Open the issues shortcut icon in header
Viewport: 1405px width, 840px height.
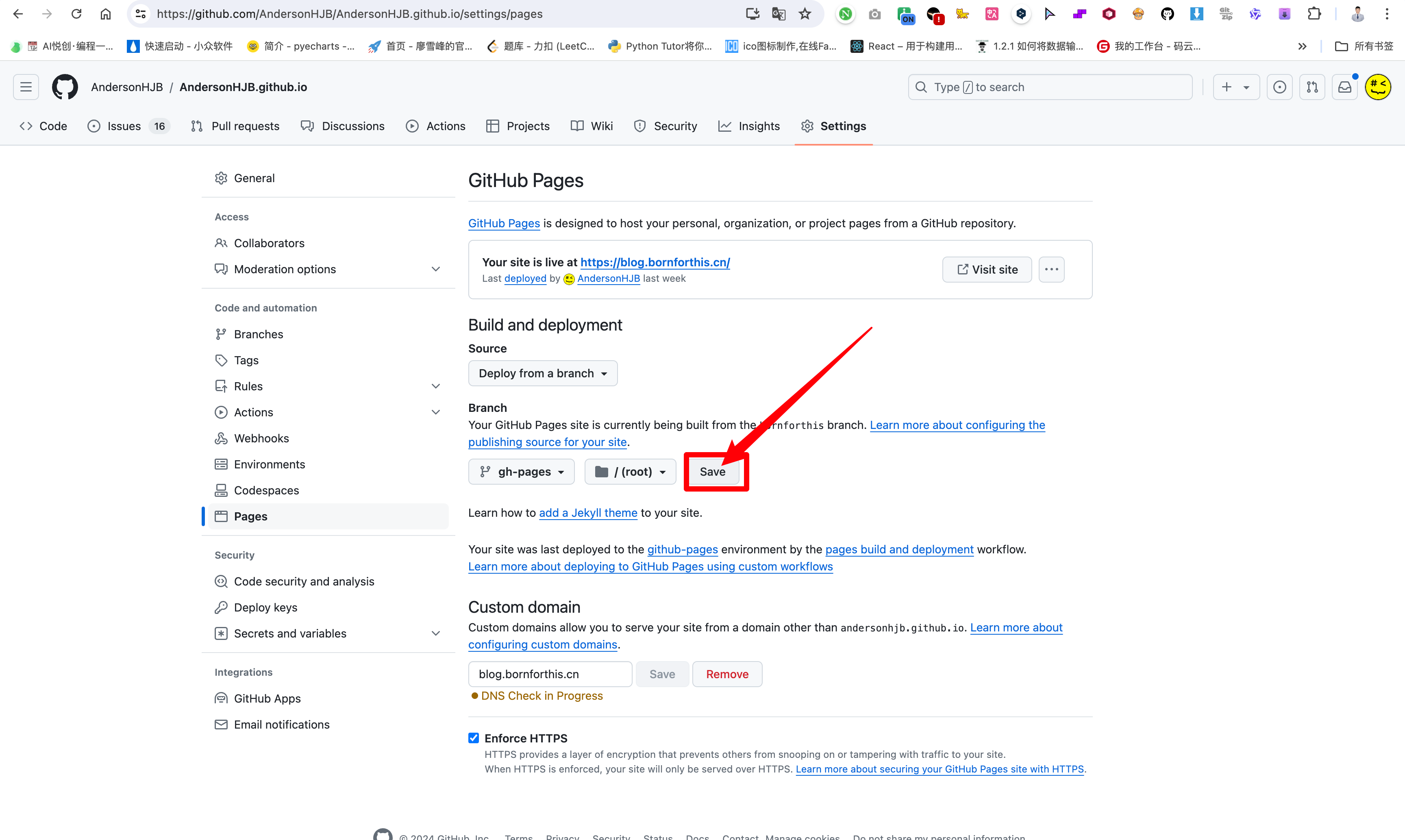point(1279,87)
